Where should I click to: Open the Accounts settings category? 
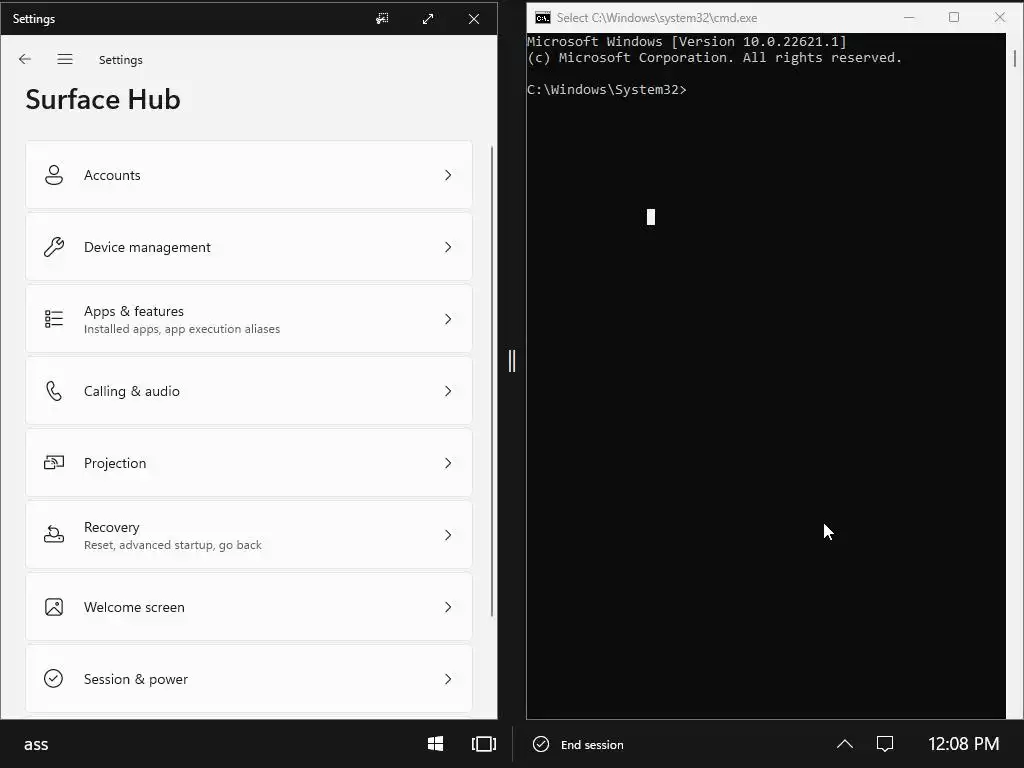pos(249,175)
